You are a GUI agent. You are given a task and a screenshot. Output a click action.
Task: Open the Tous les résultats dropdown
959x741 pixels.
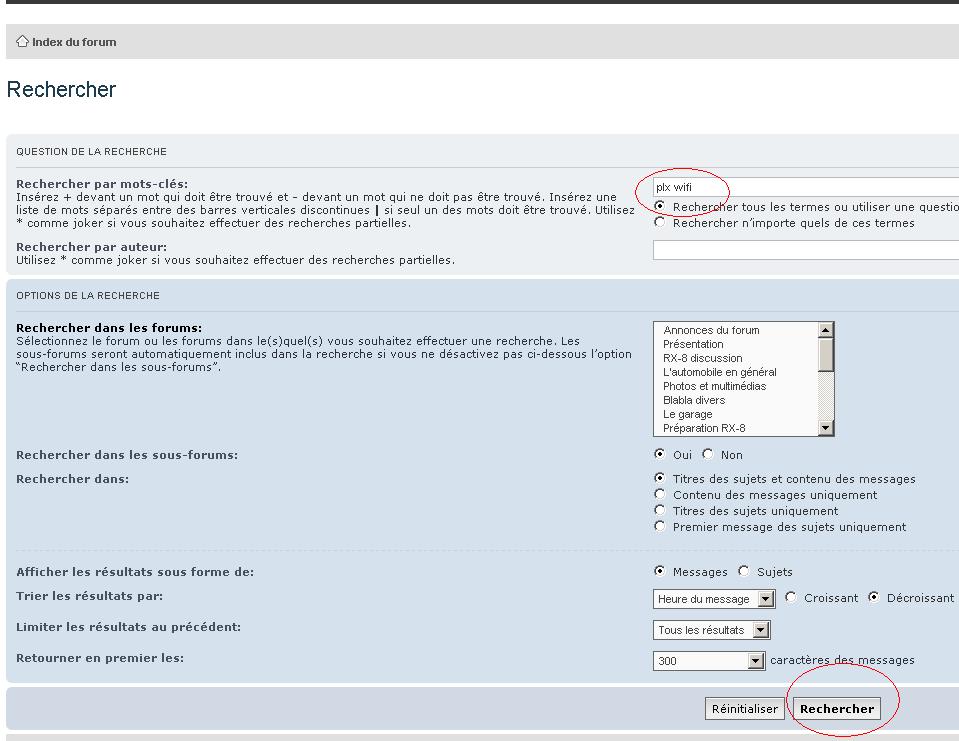click(711, 630)
